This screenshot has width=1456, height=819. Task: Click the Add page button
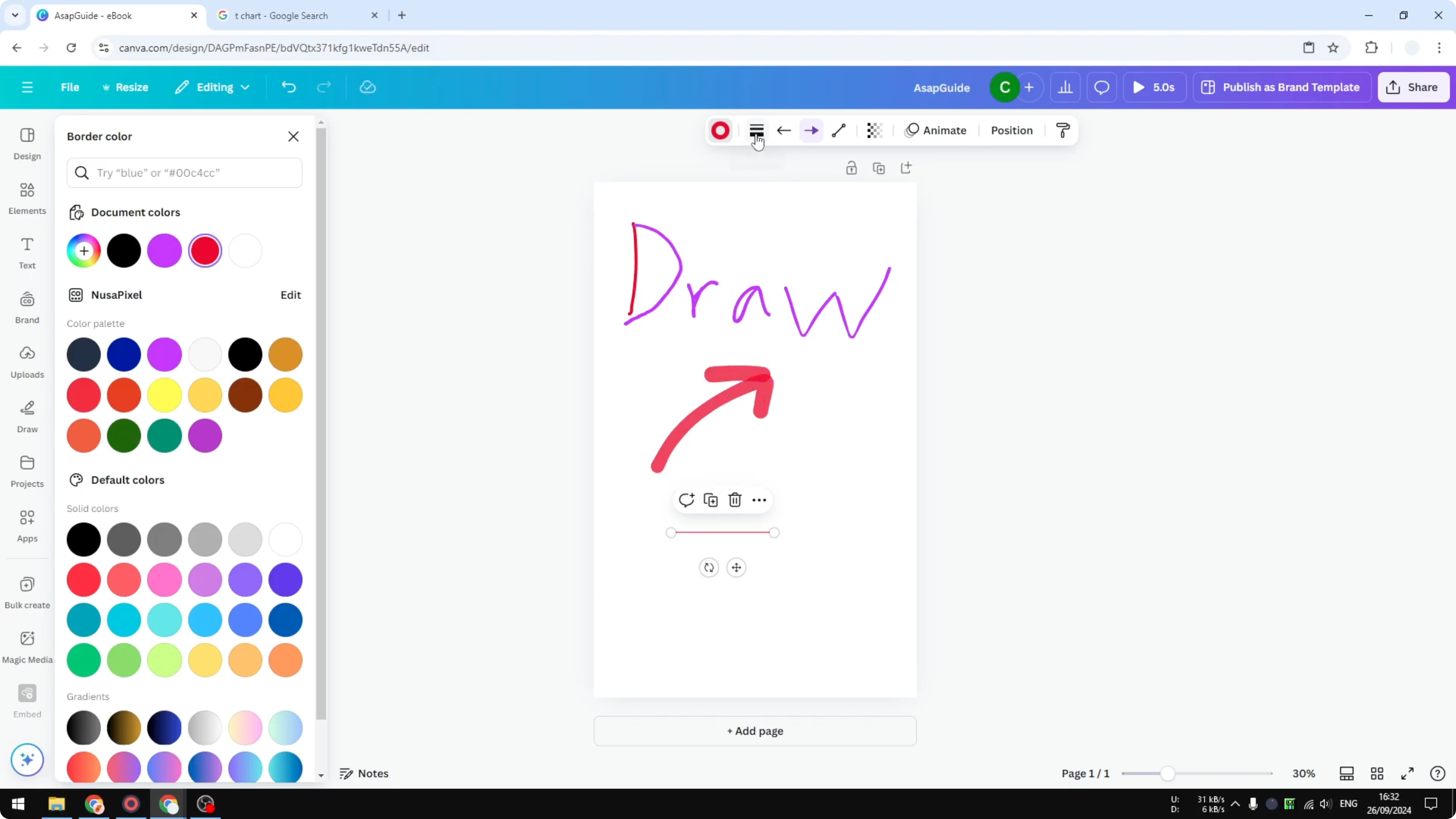(755, 731)
